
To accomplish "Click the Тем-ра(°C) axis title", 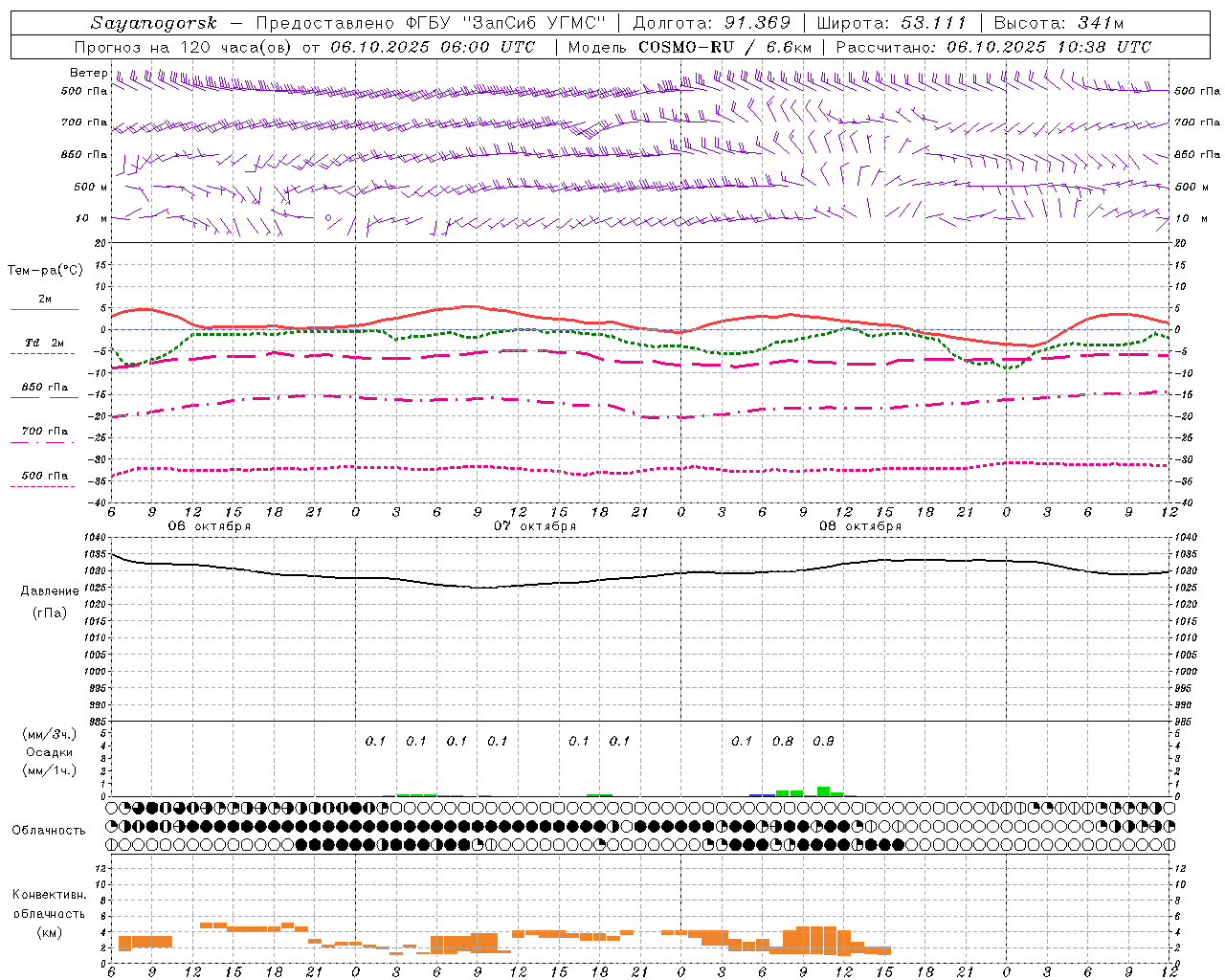I will pos(45,271).
